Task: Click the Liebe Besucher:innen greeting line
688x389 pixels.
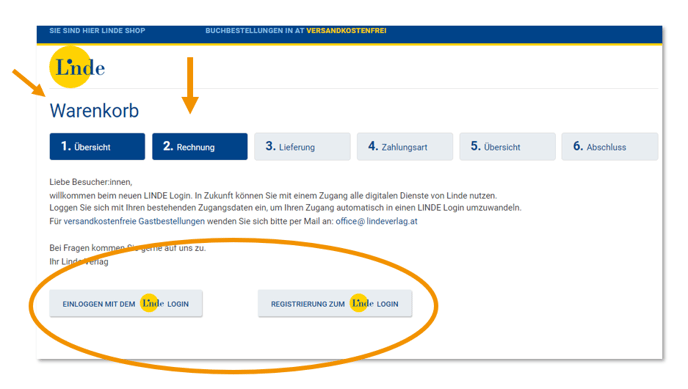Action: coord(91,182)
